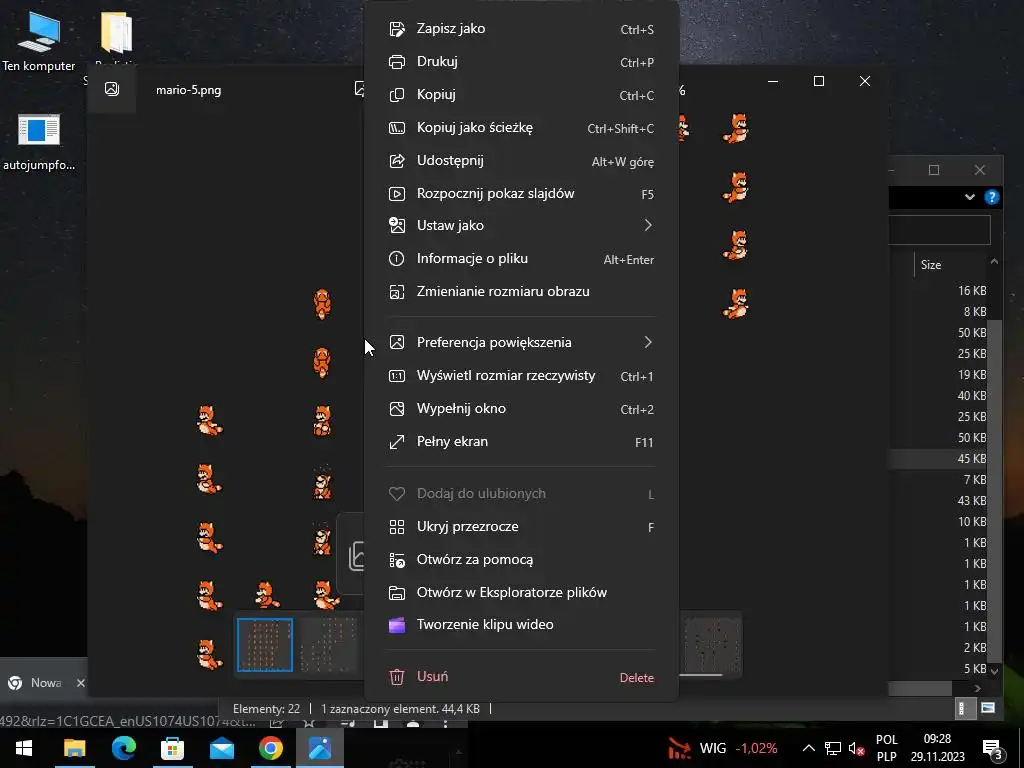Image resolution: width=1024 pixels, height=768 pixels.
Task: Click the 1:1 icon beside Wyświetl rozmiar rzeczywisty
Action: point(396,376)
